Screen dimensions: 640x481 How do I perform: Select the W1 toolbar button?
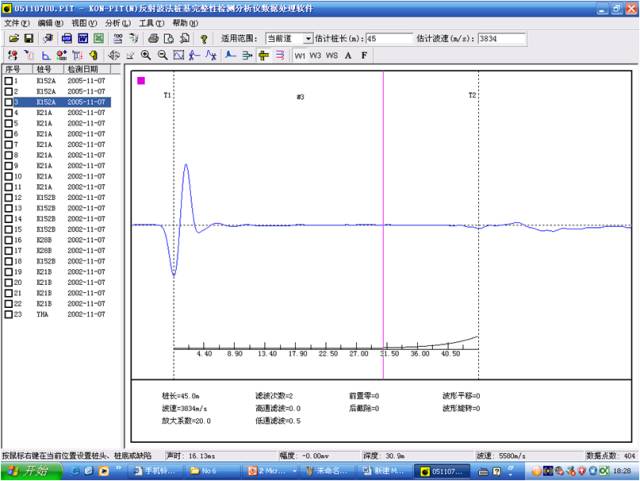click(300, 56)
